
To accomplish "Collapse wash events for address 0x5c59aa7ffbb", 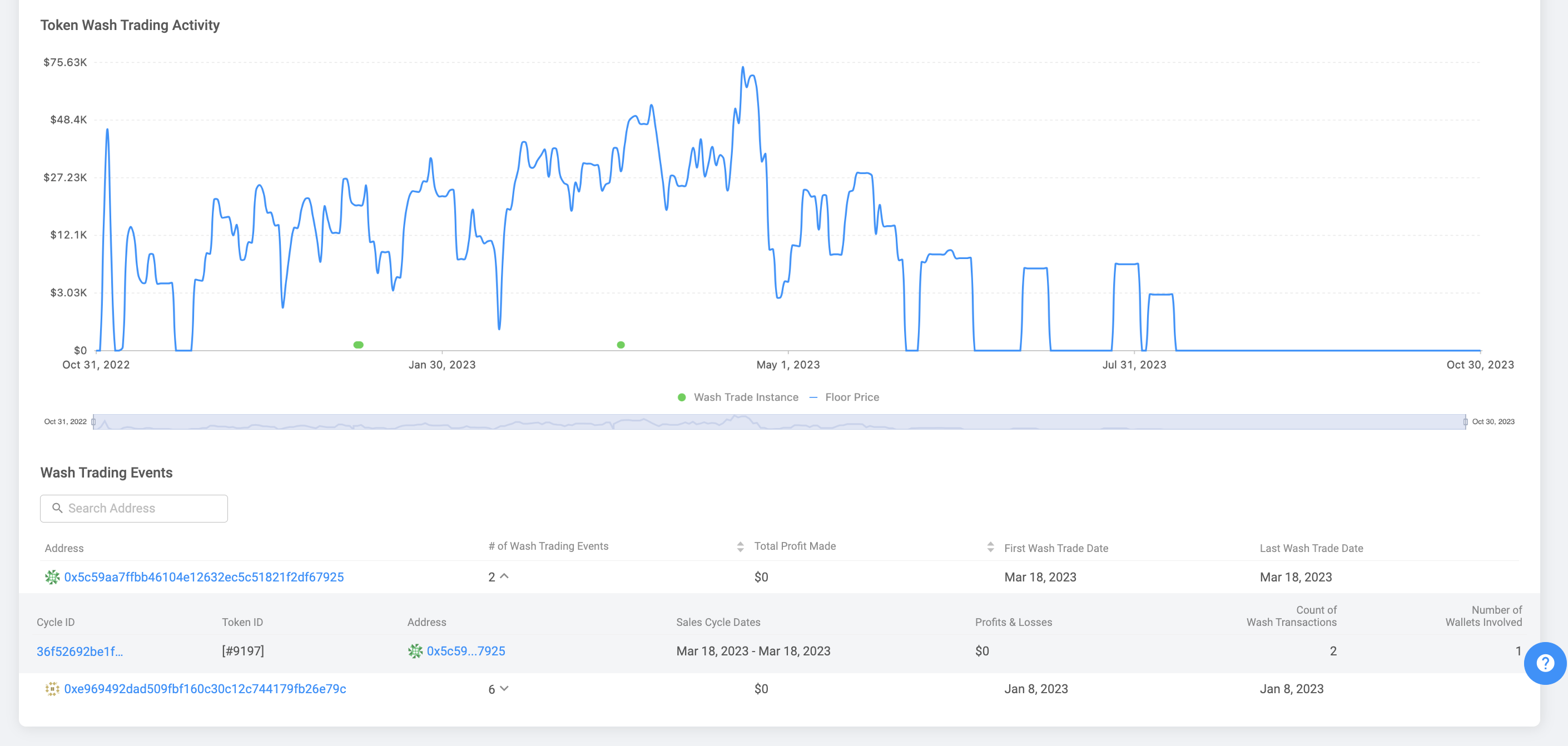I will [505, 576].
